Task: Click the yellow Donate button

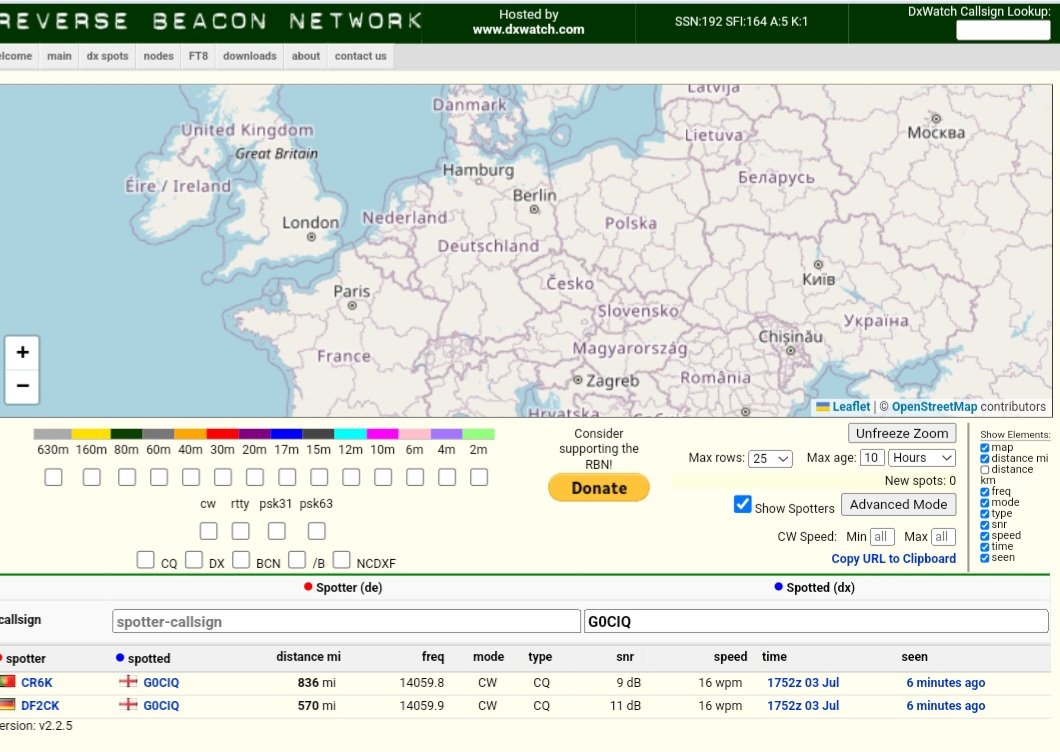Action: coord(598,488)
